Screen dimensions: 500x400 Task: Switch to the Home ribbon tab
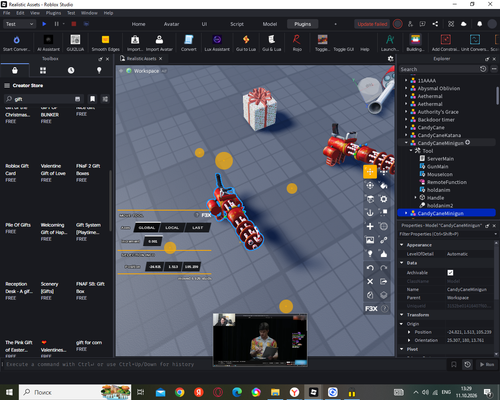click(138, 24)
